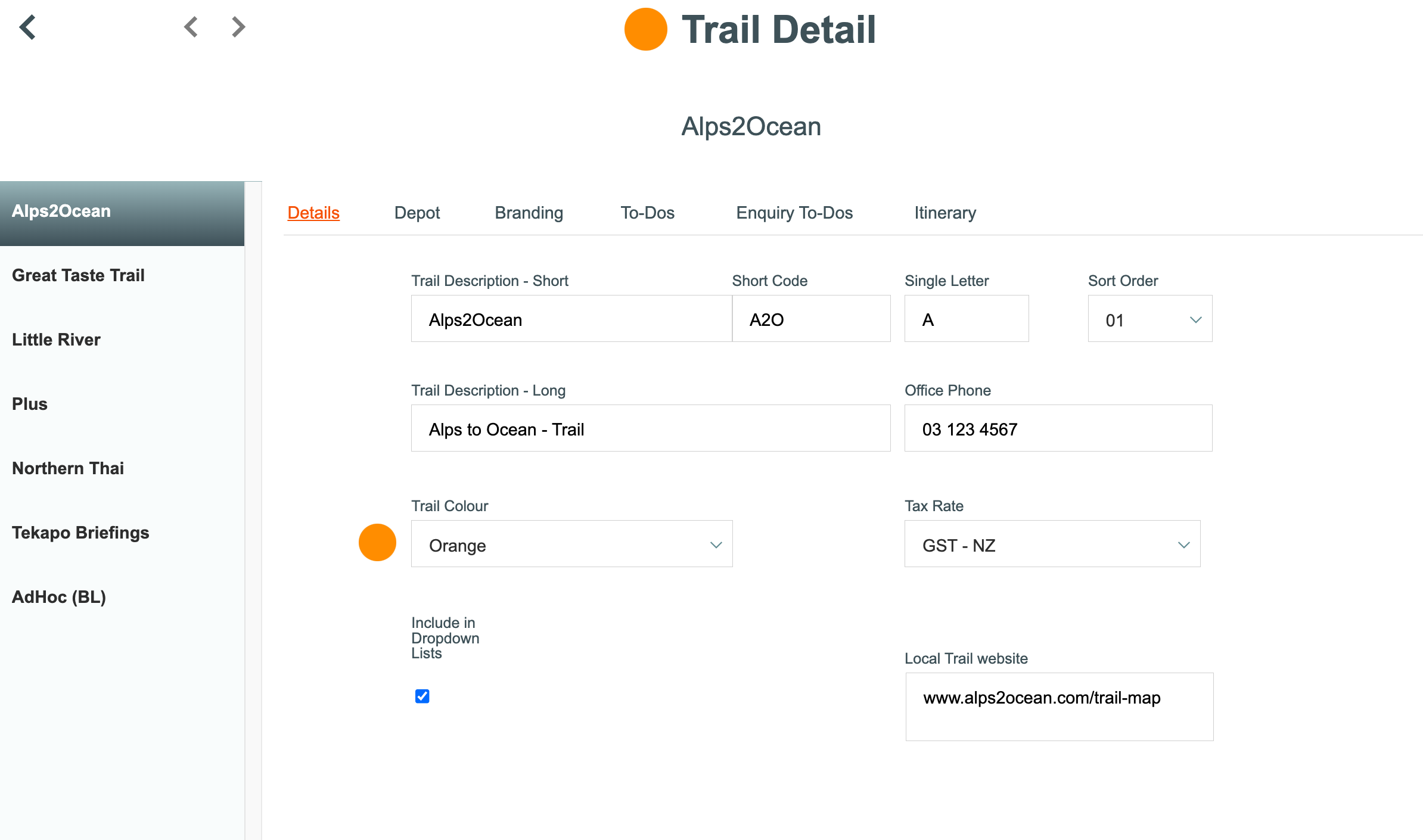This screenshot has width=1423, height=840.
Task: Go to the previous trail record
Action: coord(191,27)
